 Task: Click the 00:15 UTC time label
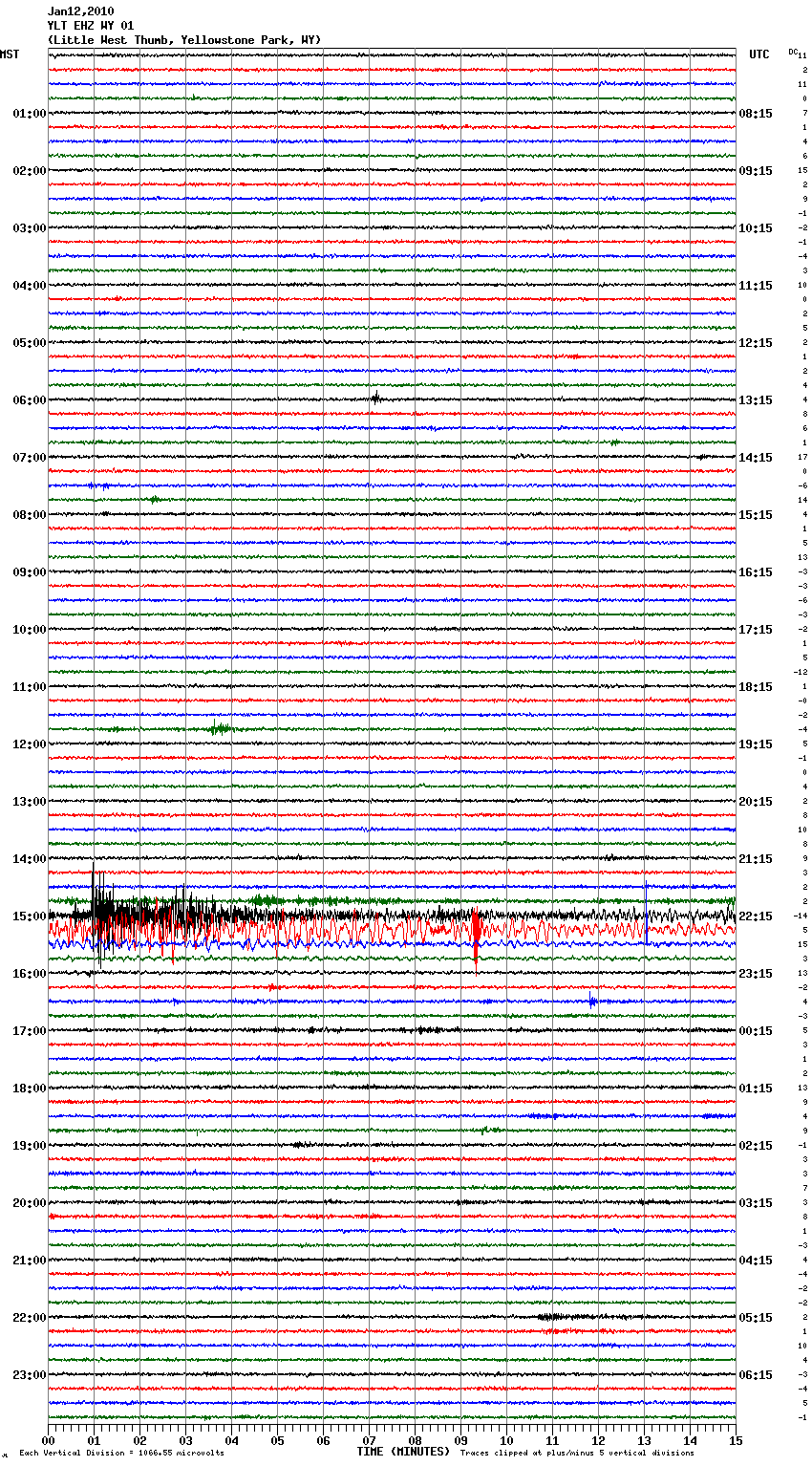click(756, 1031)
